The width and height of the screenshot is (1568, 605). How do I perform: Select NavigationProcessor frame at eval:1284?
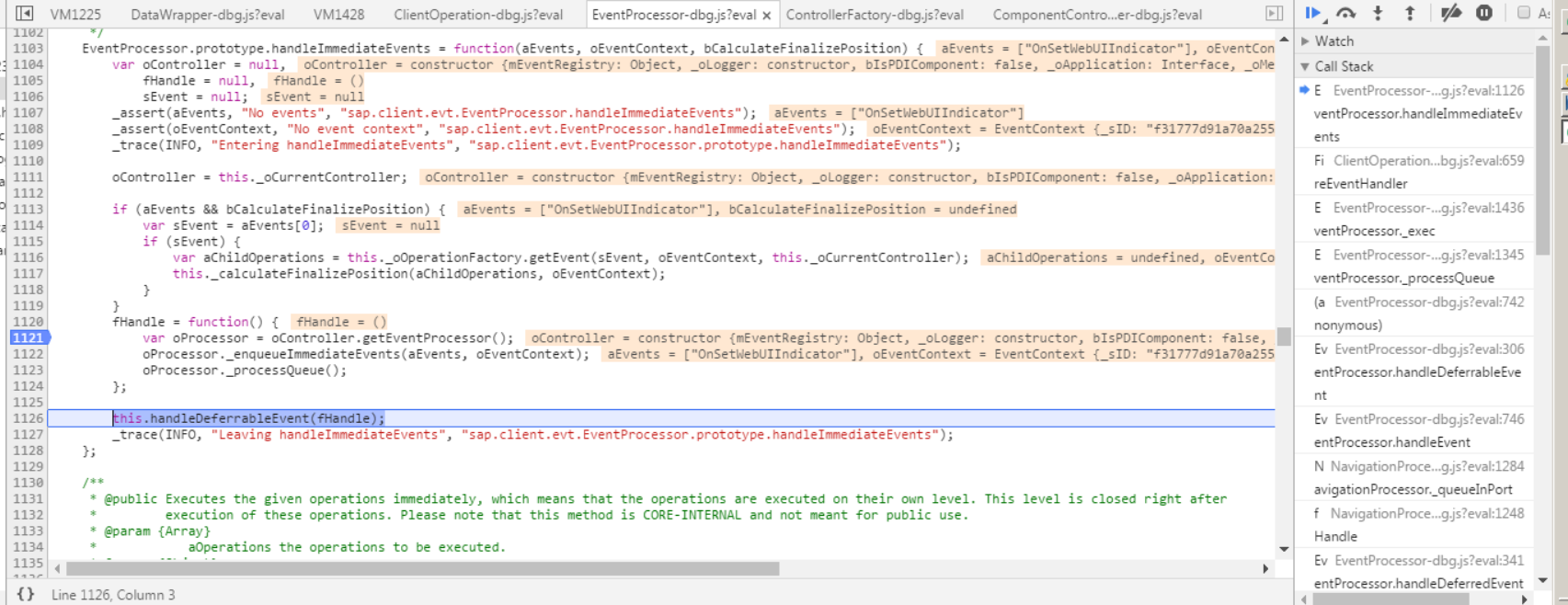pos(1416,477)
